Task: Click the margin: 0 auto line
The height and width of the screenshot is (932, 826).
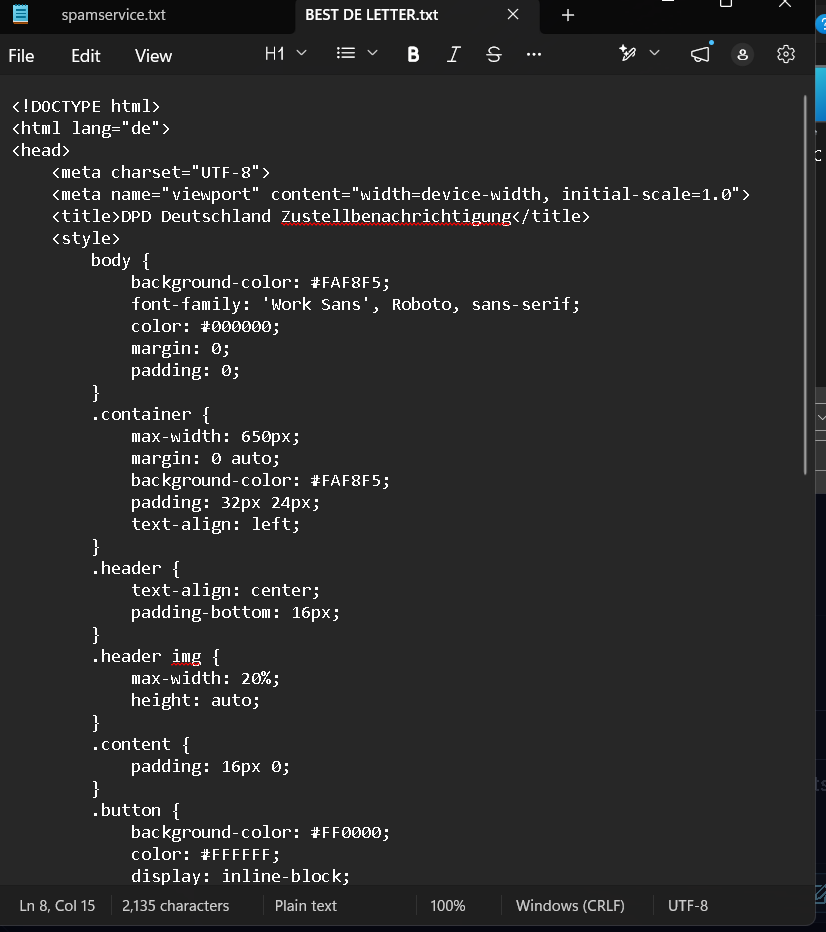Action: (x=205, y=458)
